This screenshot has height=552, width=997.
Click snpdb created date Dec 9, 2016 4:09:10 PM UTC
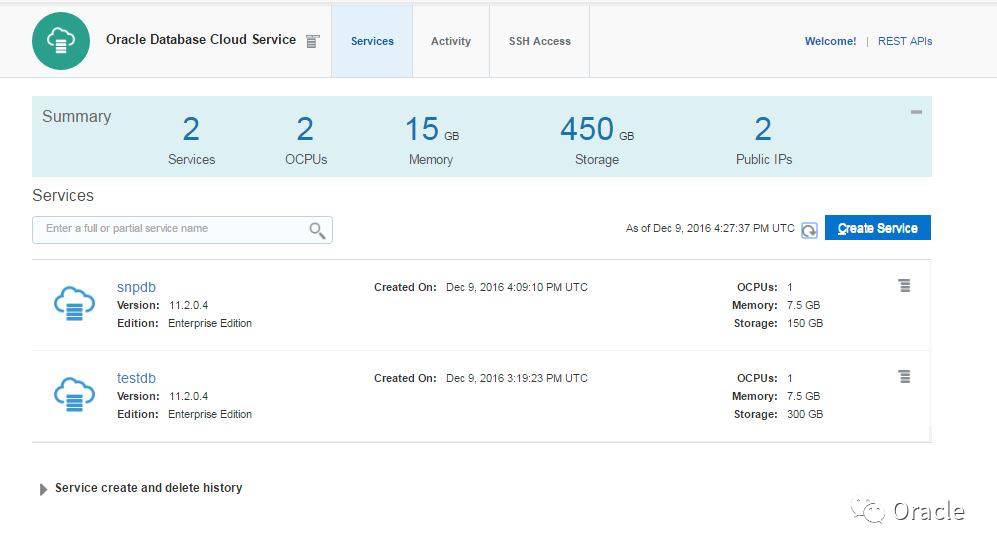click(x=517, y=287)
